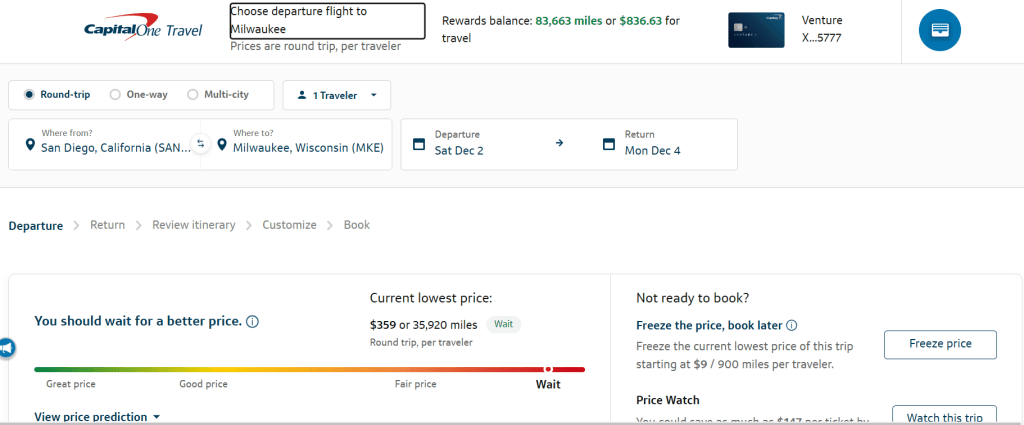The width and height of the screenshot is (1024, 425).
Task: Select the Multi-city option
Action: [x=218, y=95]
